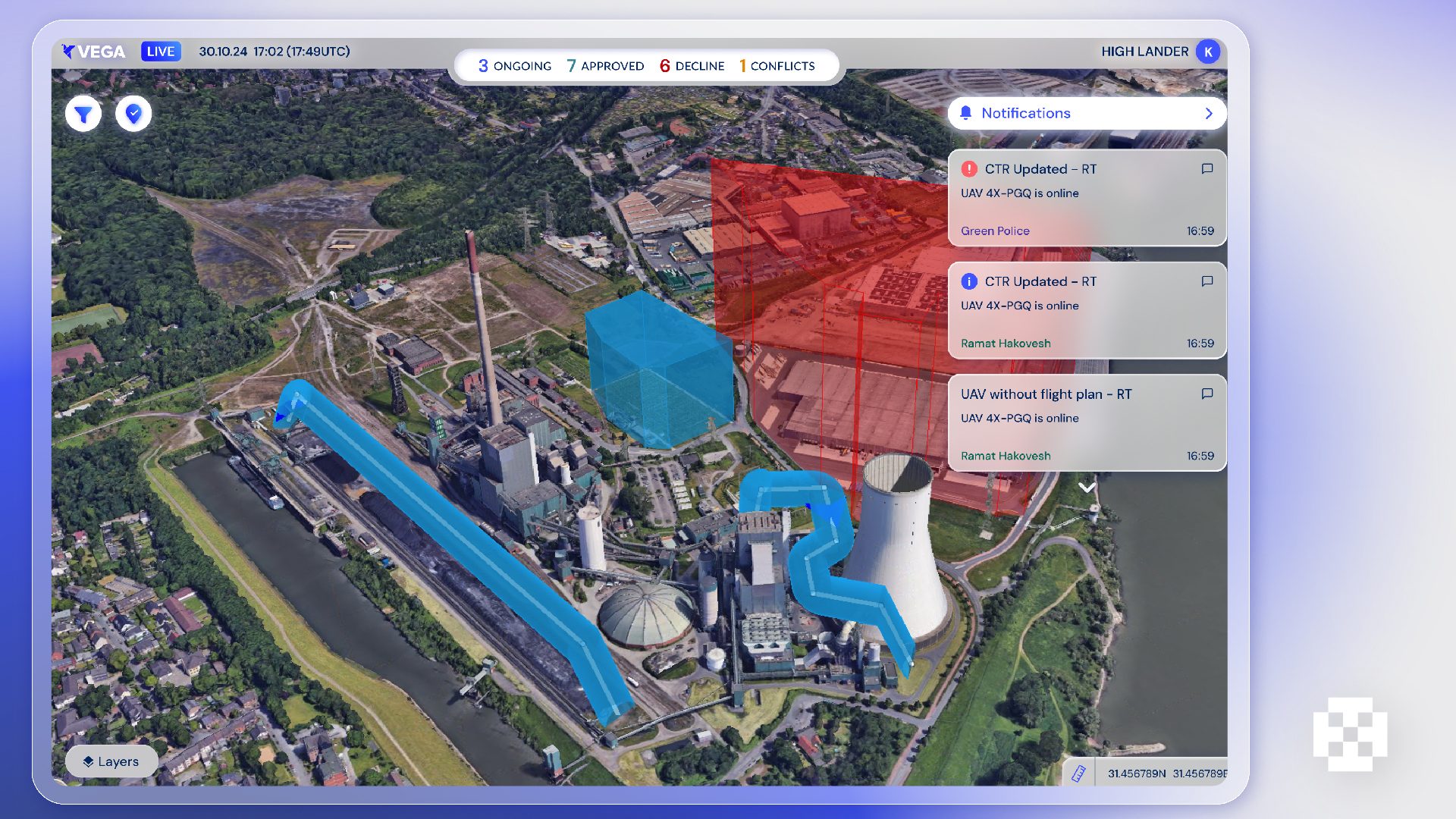Viewport: 1456px width, 819px height.
Task: Toggle the LIVE mode badge
Action: pos(161,52)
